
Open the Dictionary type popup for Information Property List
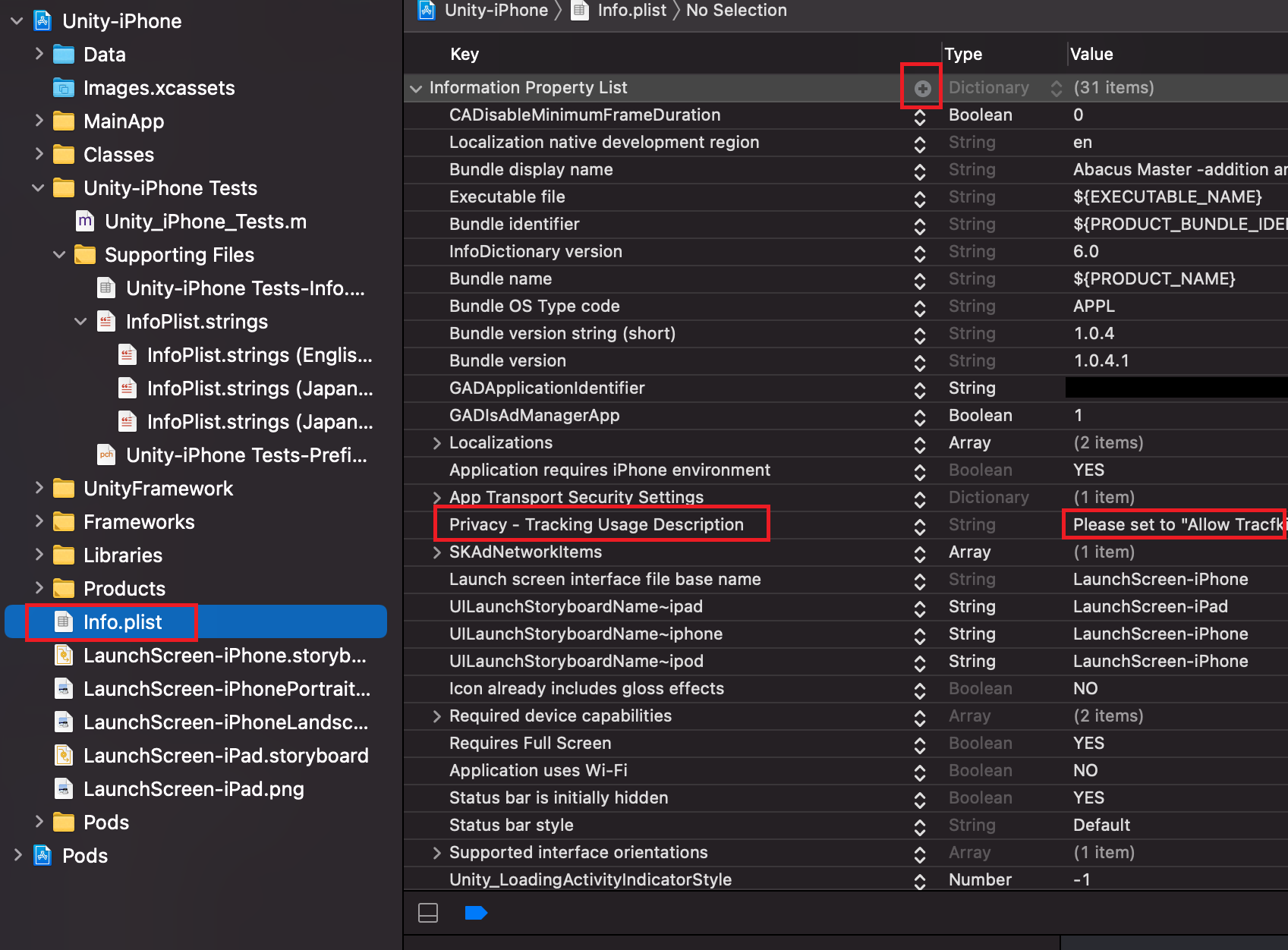coord(1055,88)
